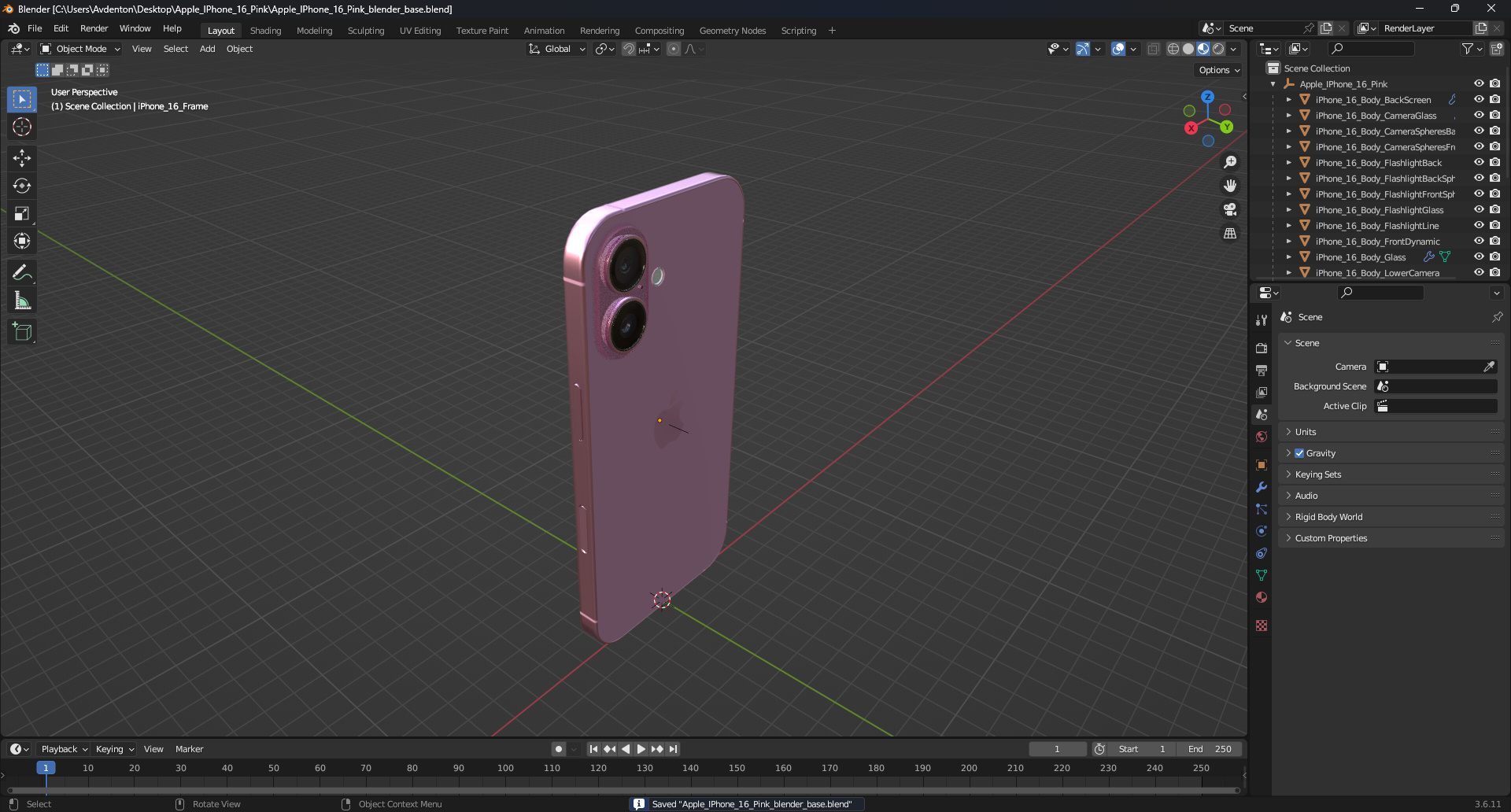Toggle X-ray view in viewport header
Screen dimensions: 1511x812
tap(1154, 49)
